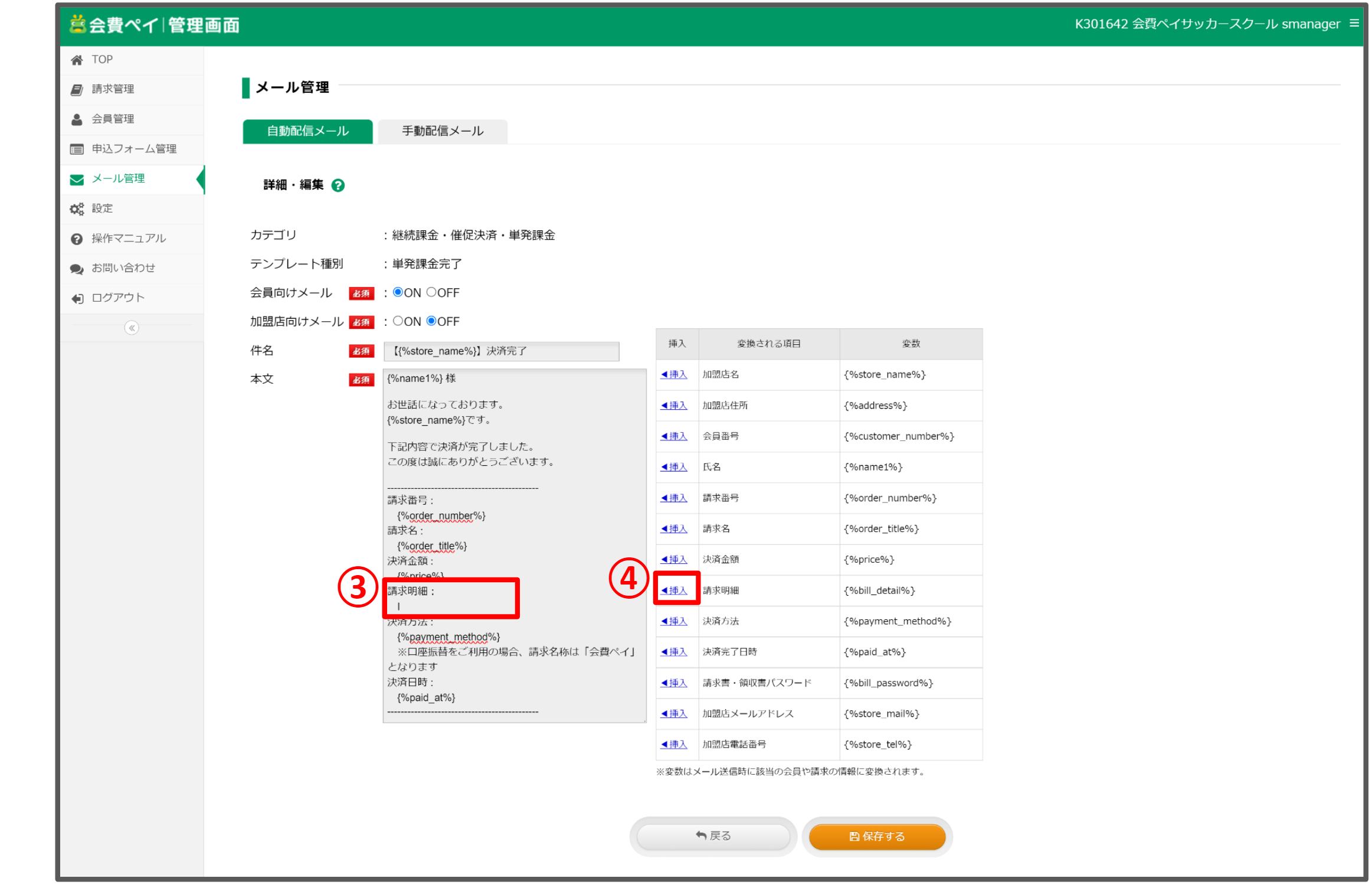
Task: Open the 操作マニュアル question mark icon
Action: [x=77, y=239]
